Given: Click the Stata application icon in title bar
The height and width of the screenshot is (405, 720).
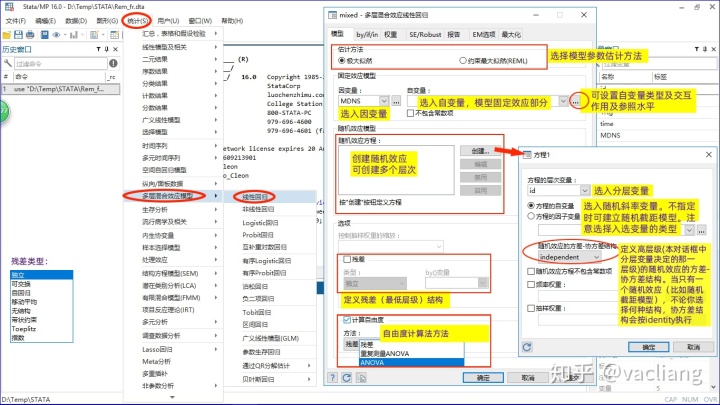Looking at the screenshot, I should point(9,6).
